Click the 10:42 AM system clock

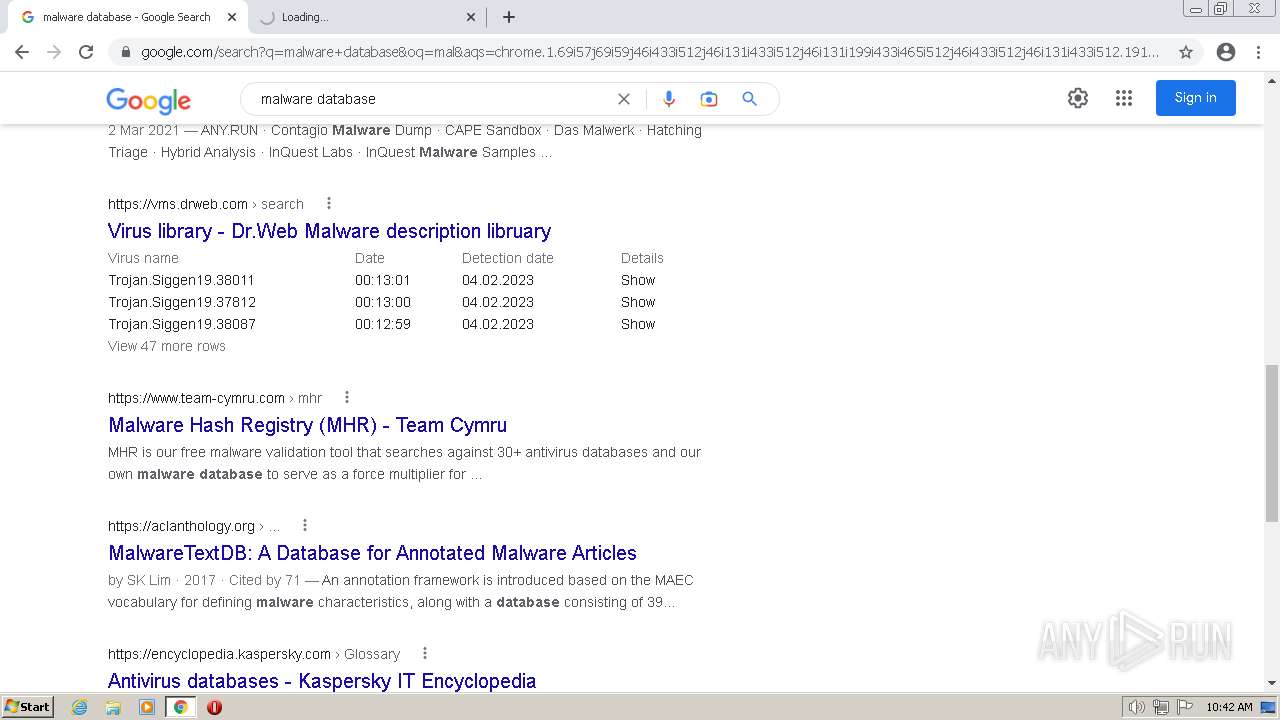(1229, 707)
